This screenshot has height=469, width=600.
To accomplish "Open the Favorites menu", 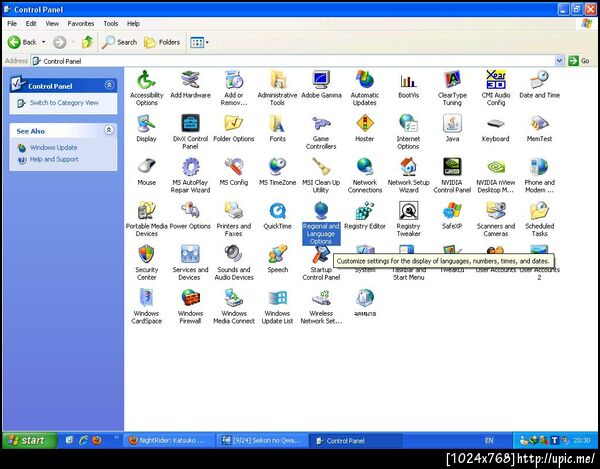I will click(81, 24).
